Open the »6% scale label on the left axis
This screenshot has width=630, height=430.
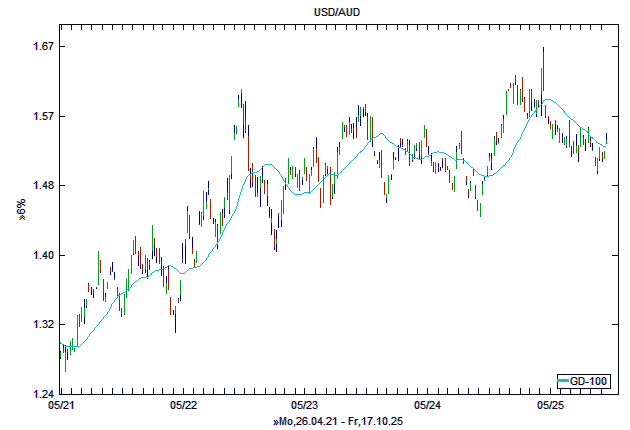(x=21, y=208)
